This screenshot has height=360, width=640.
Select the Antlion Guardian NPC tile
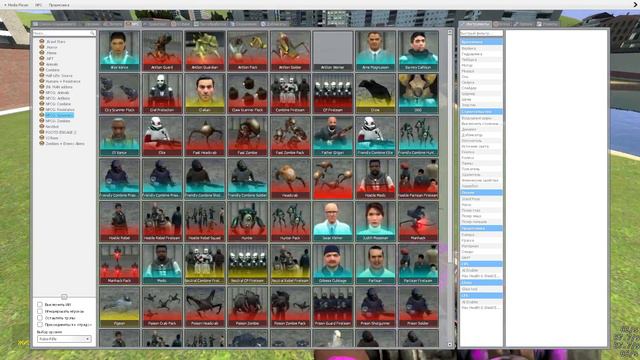coord(204,51)
